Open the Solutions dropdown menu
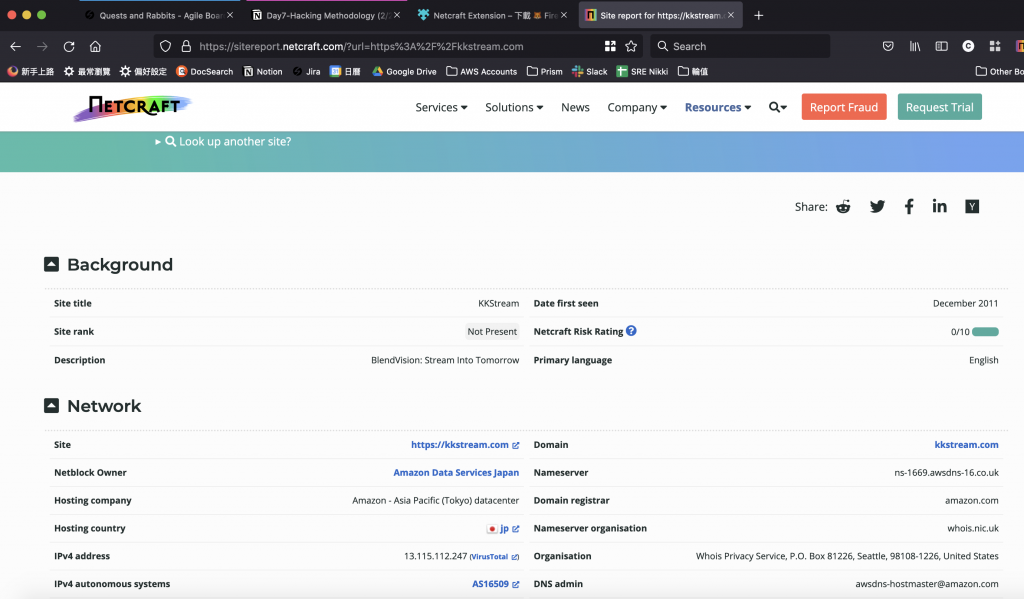The height and width of the screenshot is (599, 1024). 514,107
